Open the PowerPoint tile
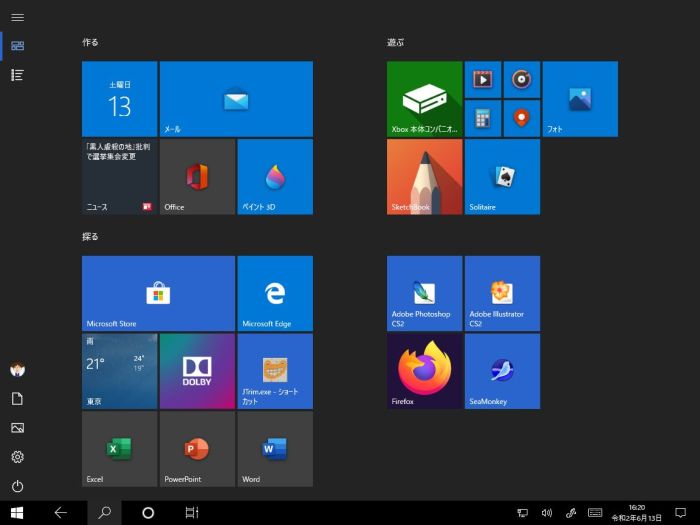 tap(197, 449)
